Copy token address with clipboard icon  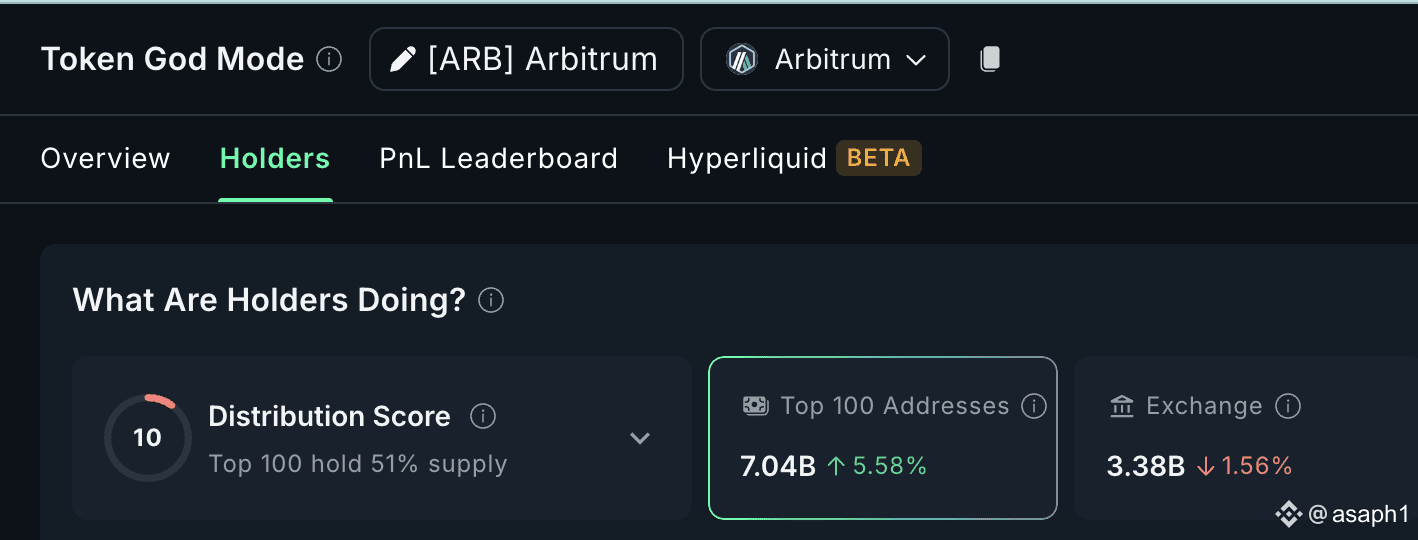click(990, 59)
